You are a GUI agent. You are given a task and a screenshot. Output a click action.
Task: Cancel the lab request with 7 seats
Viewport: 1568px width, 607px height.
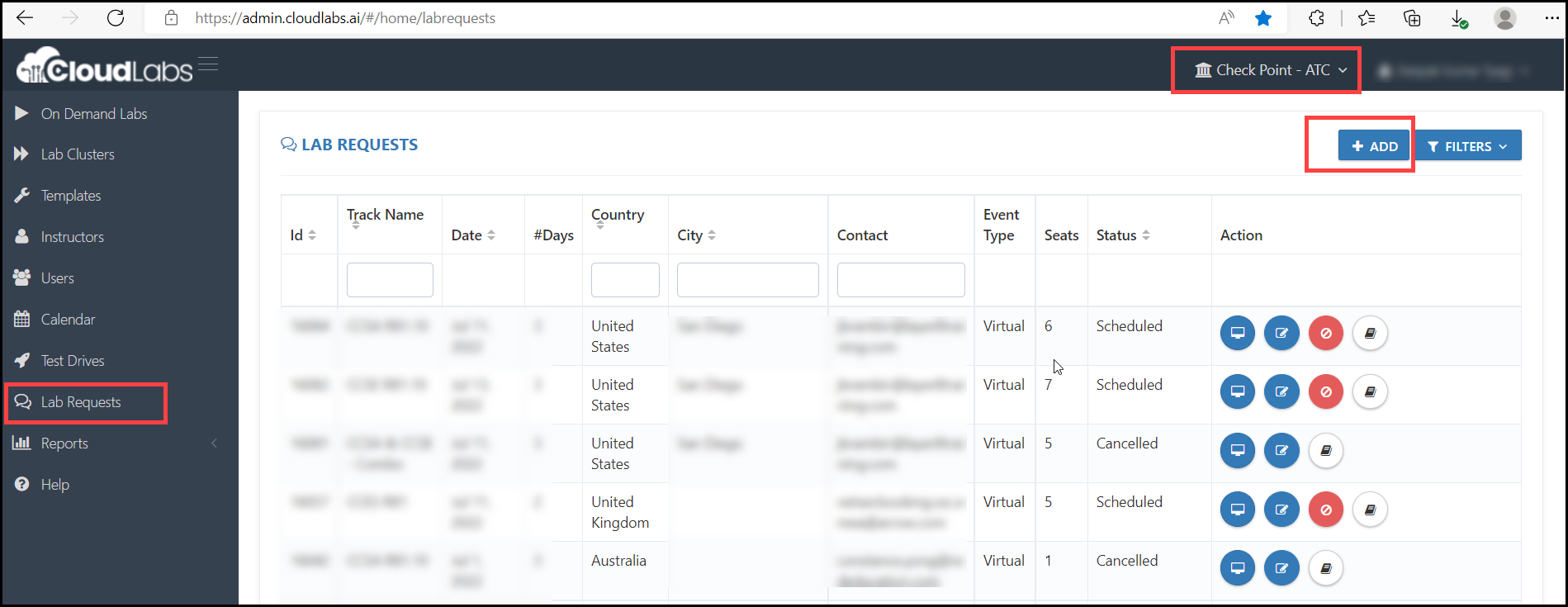coord(1326,391)
